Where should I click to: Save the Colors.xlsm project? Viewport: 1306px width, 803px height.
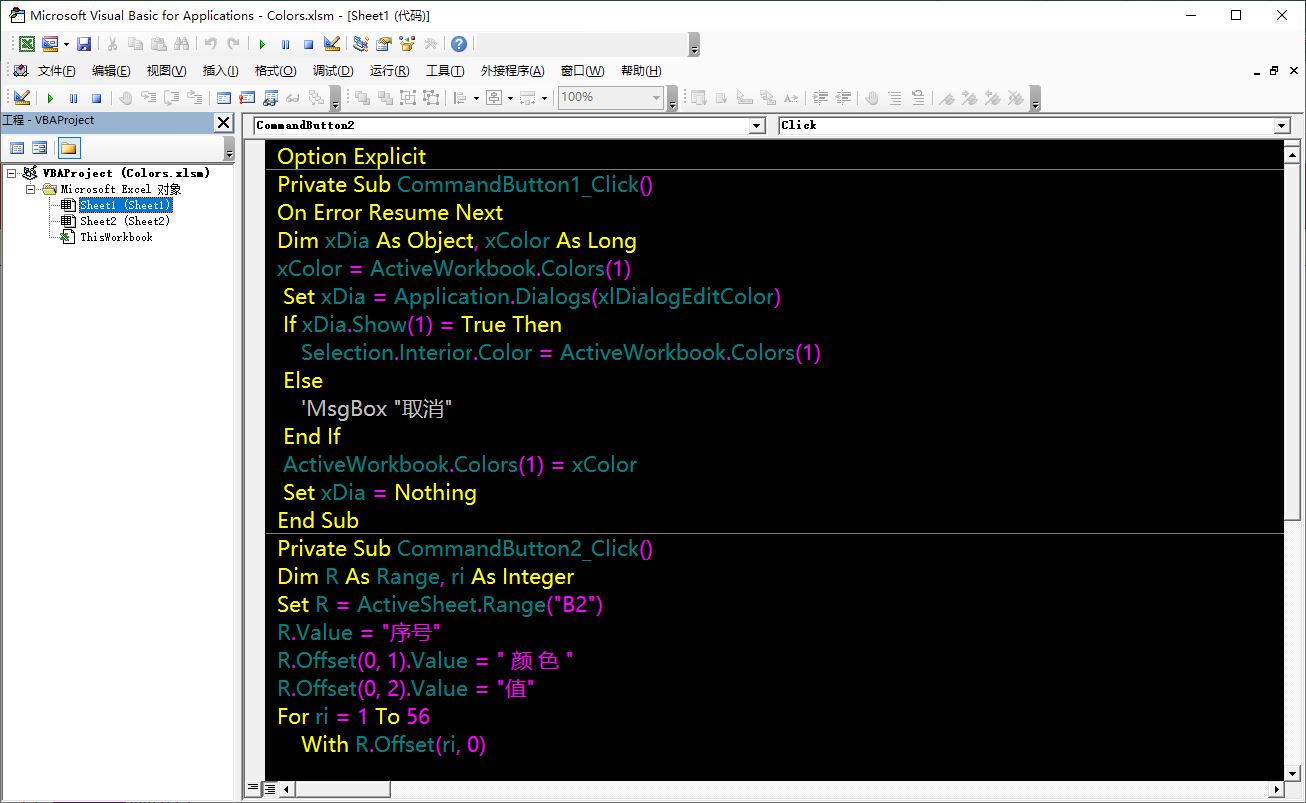point(85,44)
